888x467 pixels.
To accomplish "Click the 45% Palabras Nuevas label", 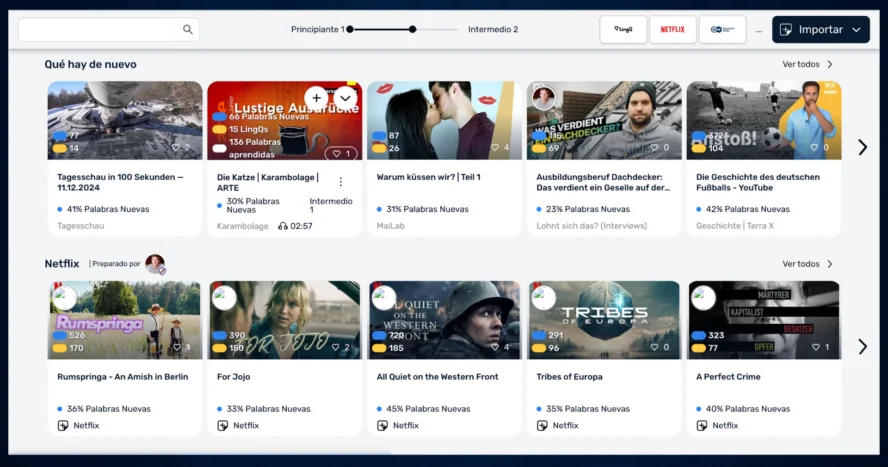I will [428, 409].
